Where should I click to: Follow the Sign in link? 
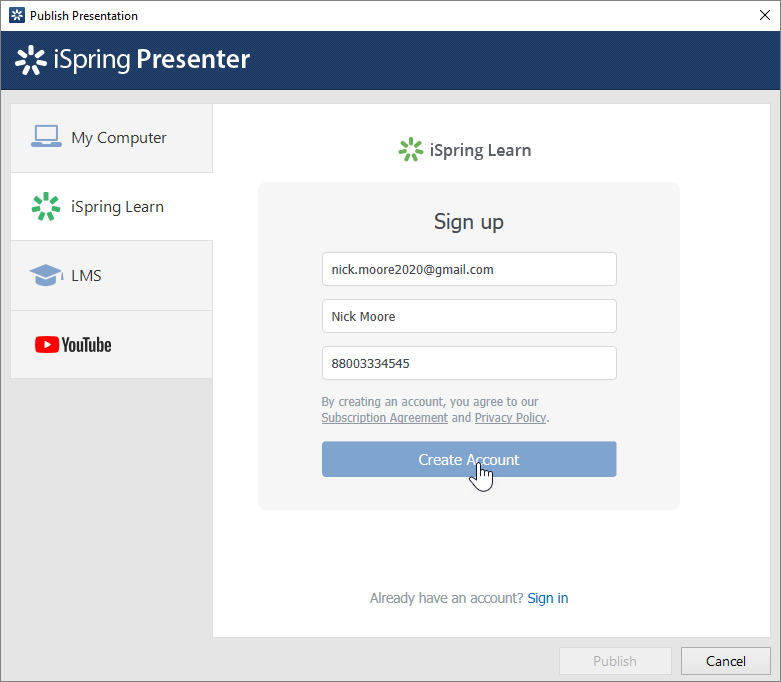[x=548, y=598]
